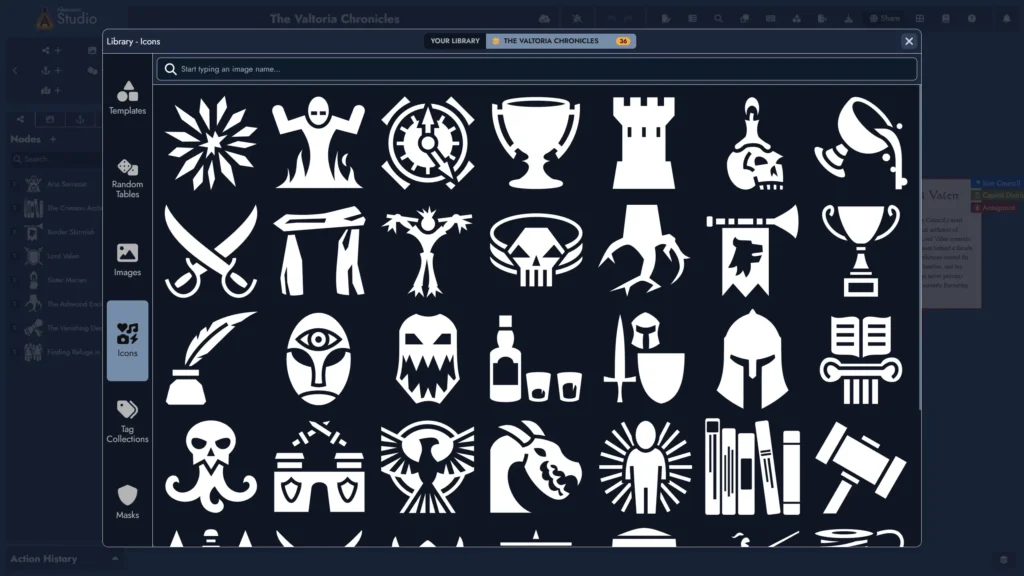1024x576 pixels.
Task: Select the whiskey bottle and glasses icon
Action: click(x=536, y=358)
